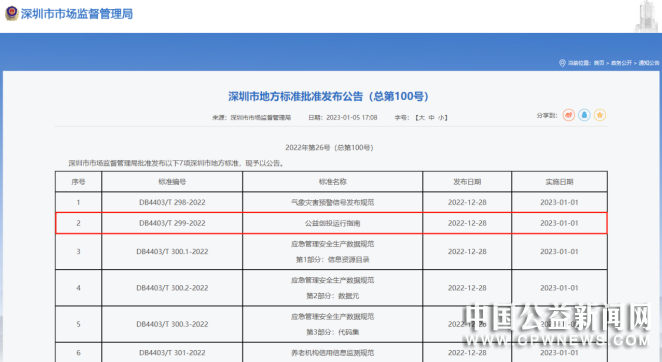Screen dimensions: 662x362
Task: Click cell DB4403/T 300.1-2022
Action: tap(172, 251)
